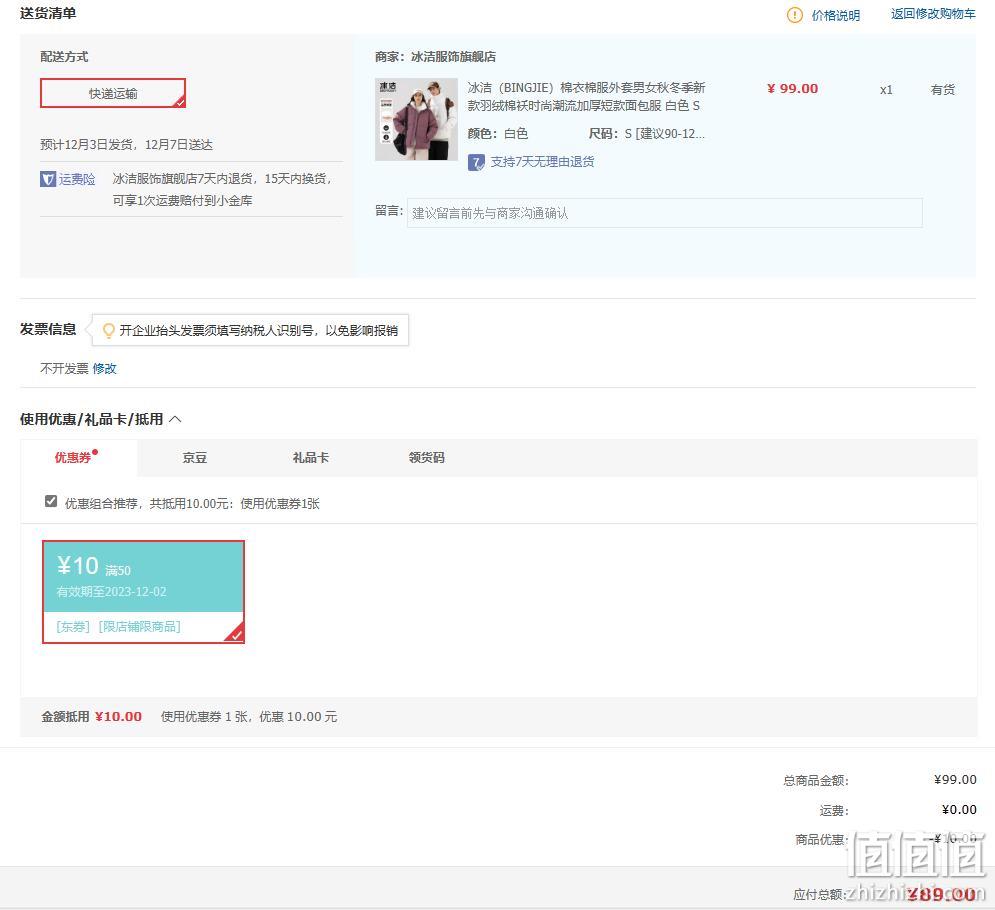
Task: Click 支持7天无理由退货 text
Action: [543, 162]
